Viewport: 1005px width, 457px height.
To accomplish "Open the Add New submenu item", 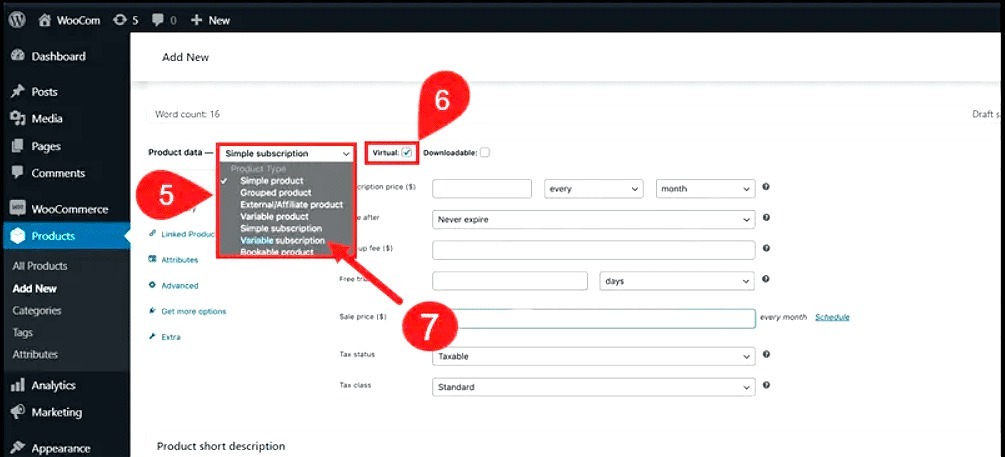I will click(35, 288).
